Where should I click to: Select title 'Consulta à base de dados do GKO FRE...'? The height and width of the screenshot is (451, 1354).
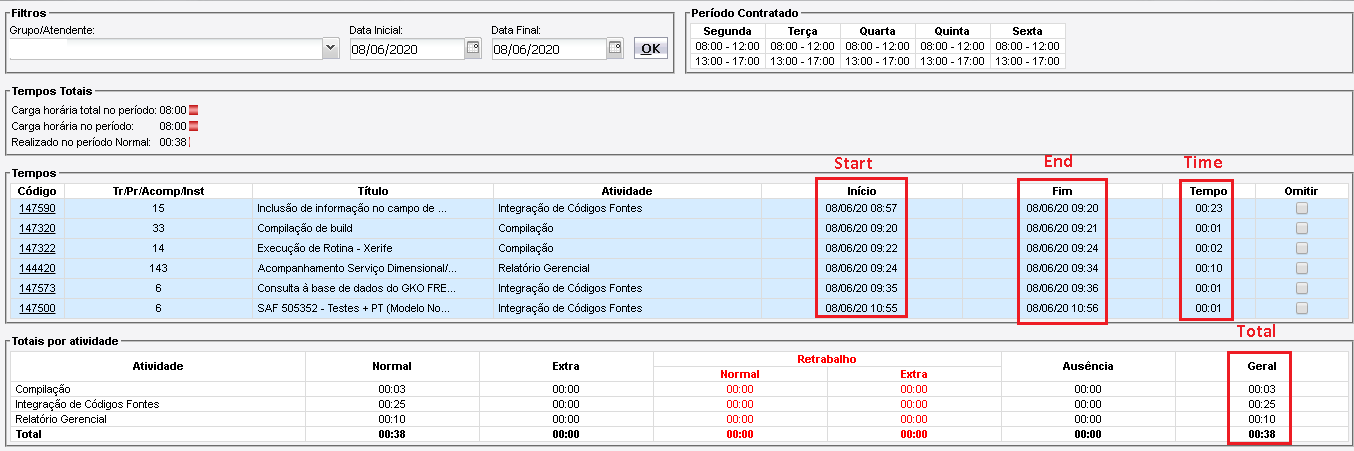tap(355, 288)
